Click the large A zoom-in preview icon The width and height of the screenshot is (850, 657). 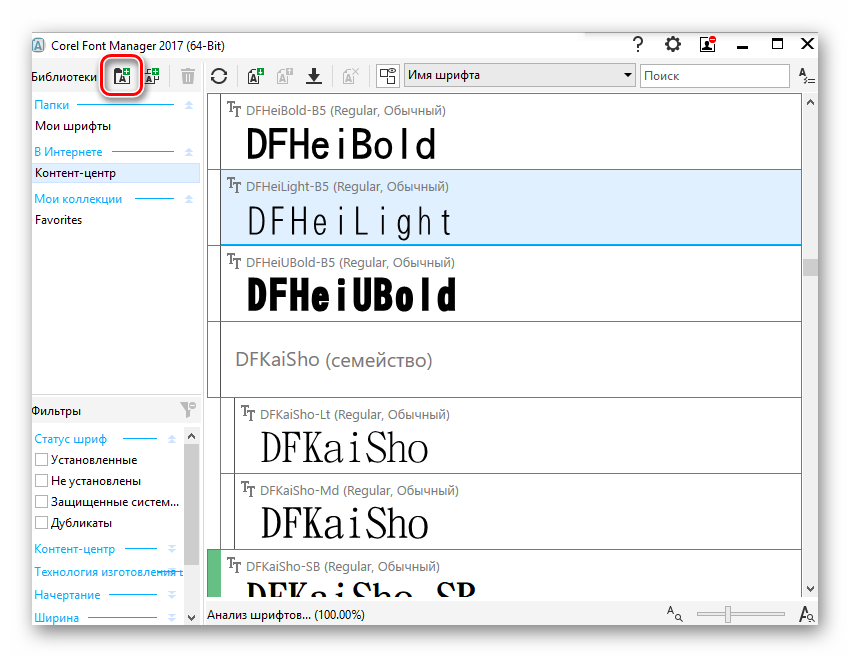click(807, 614)
